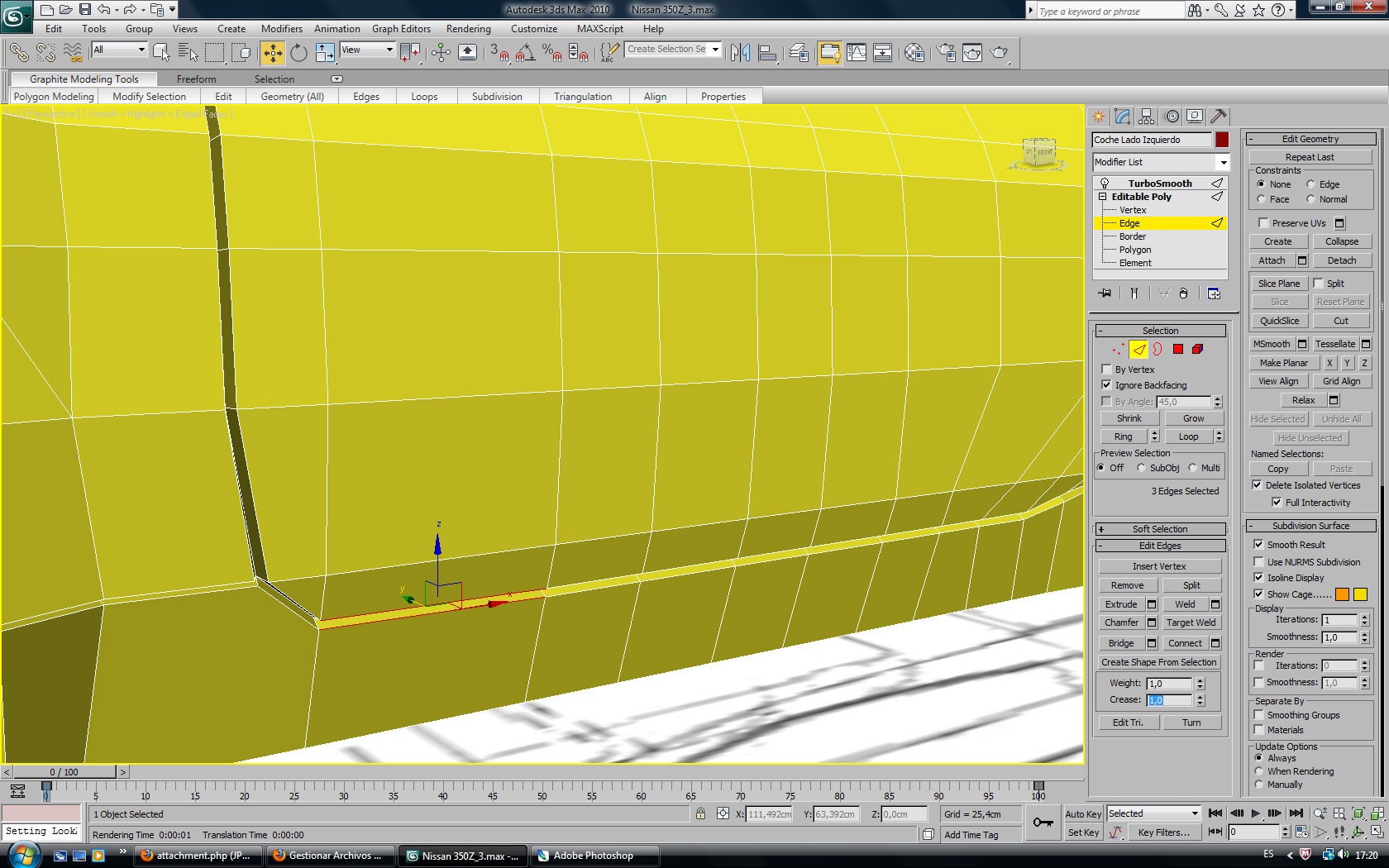Open the Motion command panel tab
1389x868 pixels.
point(1172,117)
